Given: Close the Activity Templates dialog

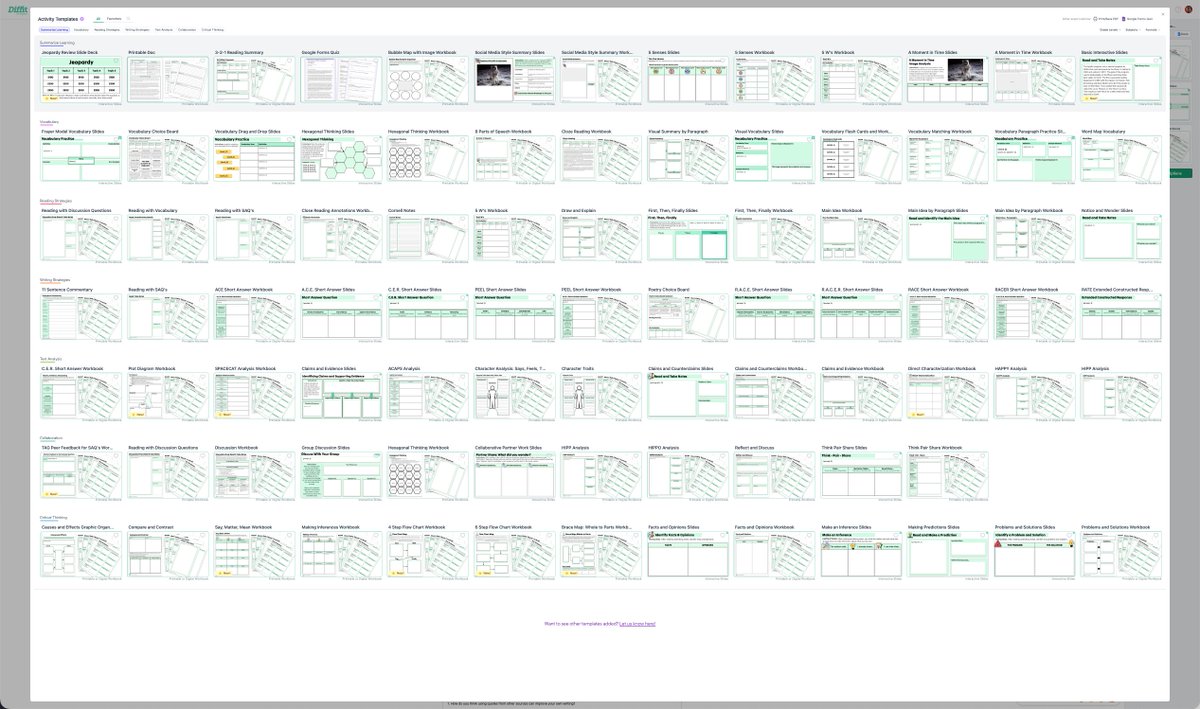Looking at the screenshot, I should [1163, 14].
